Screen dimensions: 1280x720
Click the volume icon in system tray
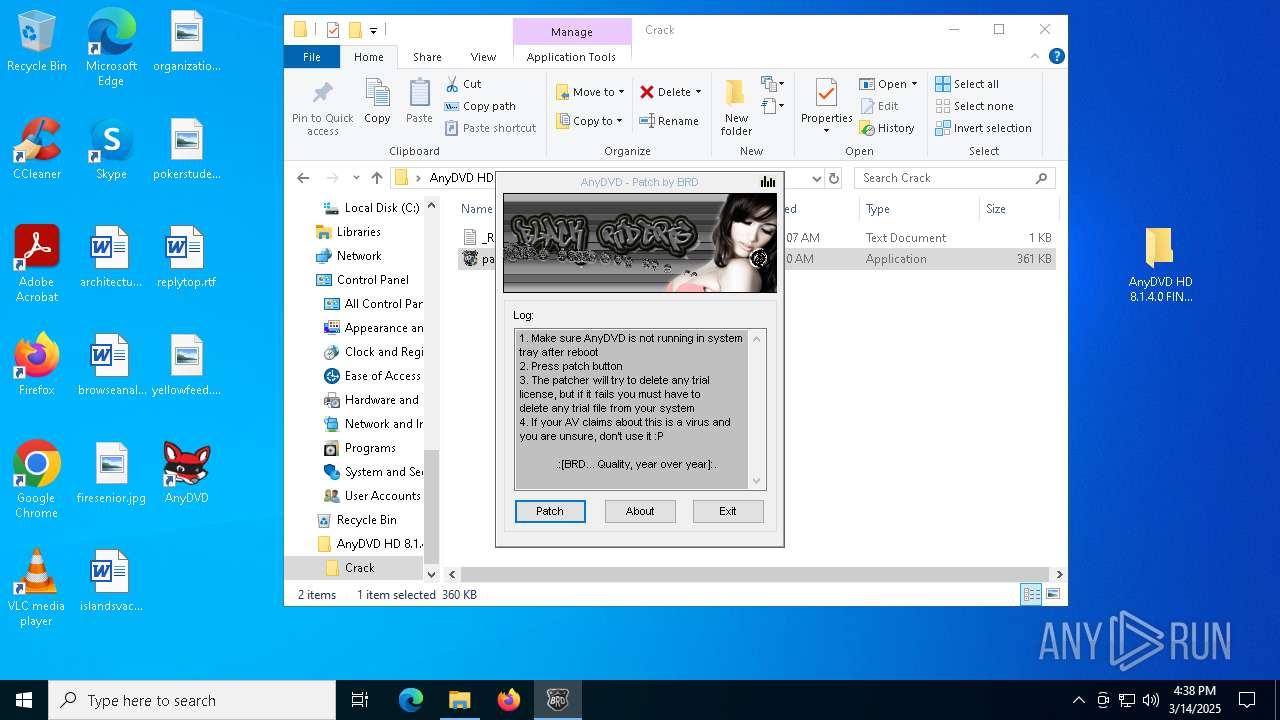tap(1151, 700)
